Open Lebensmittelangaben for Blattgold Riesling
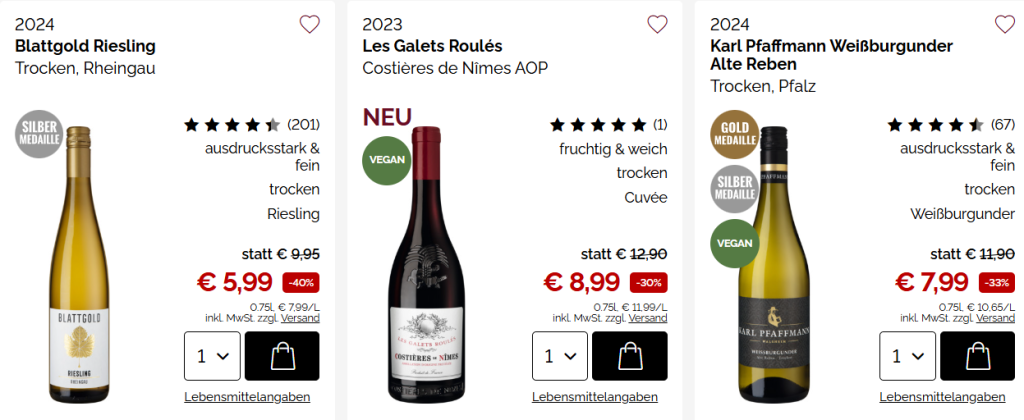 coord(247,397)
